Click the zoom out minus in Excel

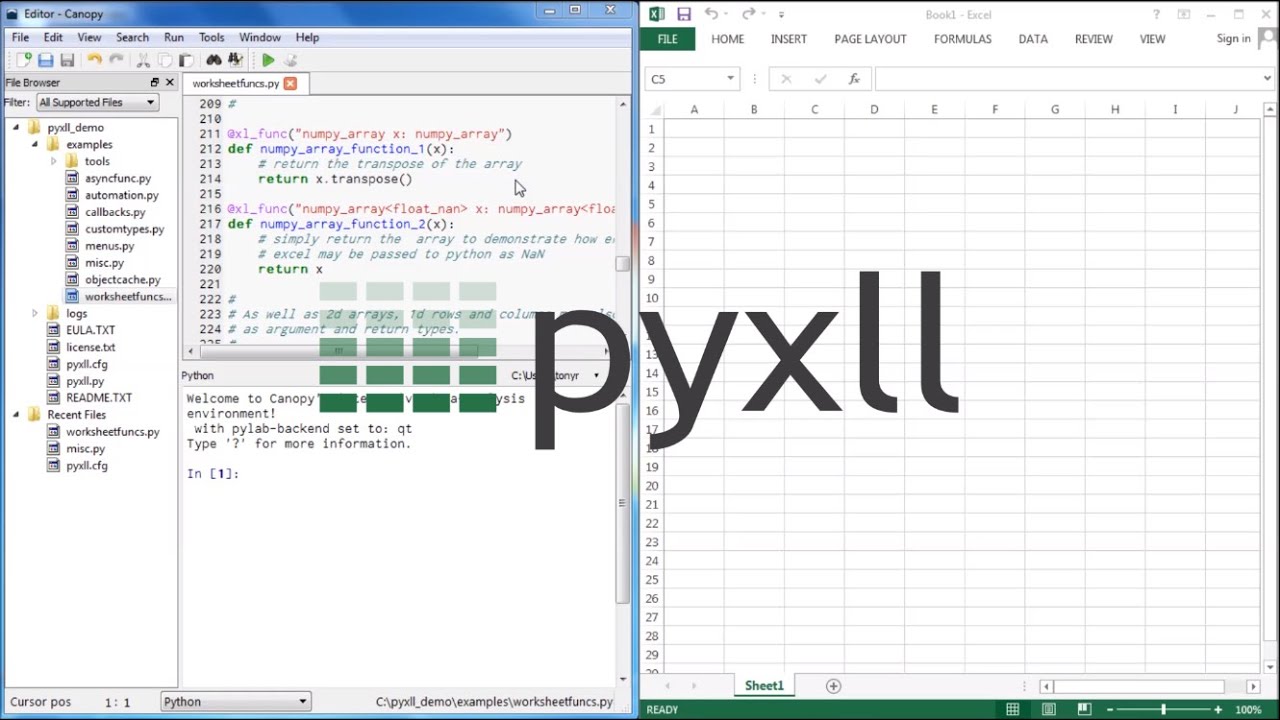point(1110,709)
